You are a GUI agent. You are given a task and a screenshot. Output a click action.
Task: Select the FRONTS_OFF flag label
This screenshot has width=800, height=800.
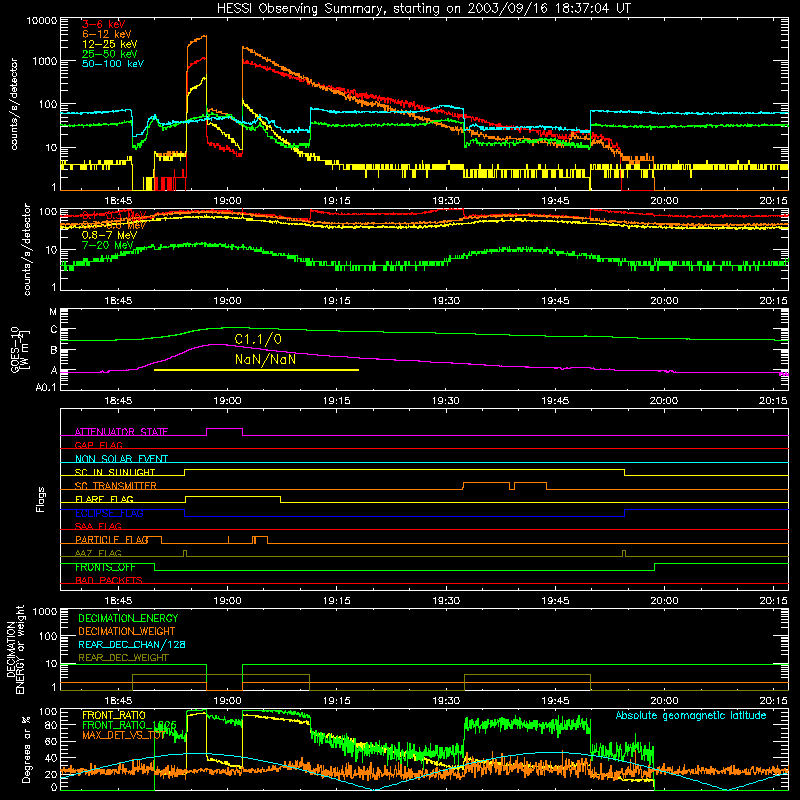(105, 567)
